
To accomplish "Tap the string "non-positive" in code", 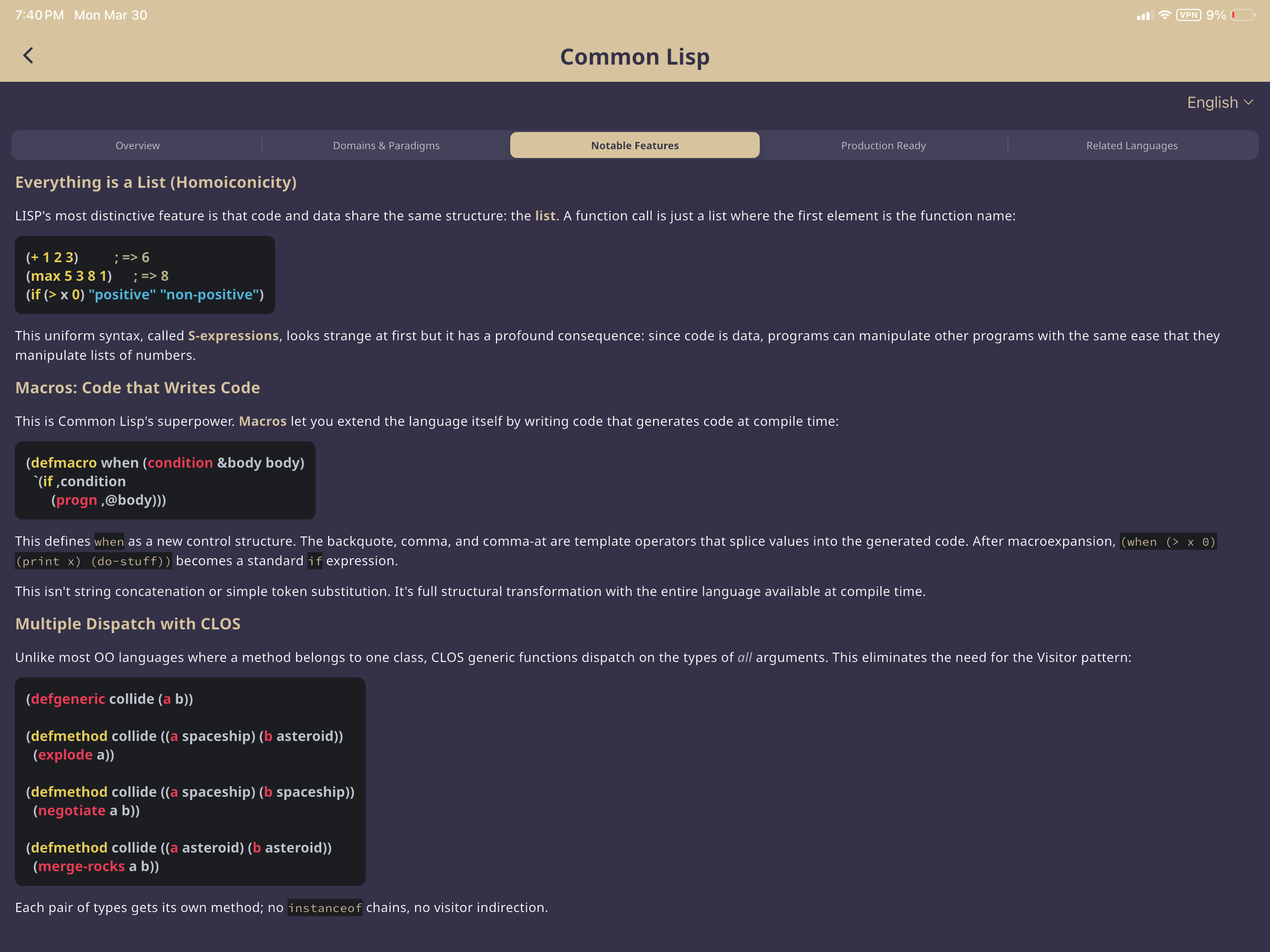I will 209,295.
